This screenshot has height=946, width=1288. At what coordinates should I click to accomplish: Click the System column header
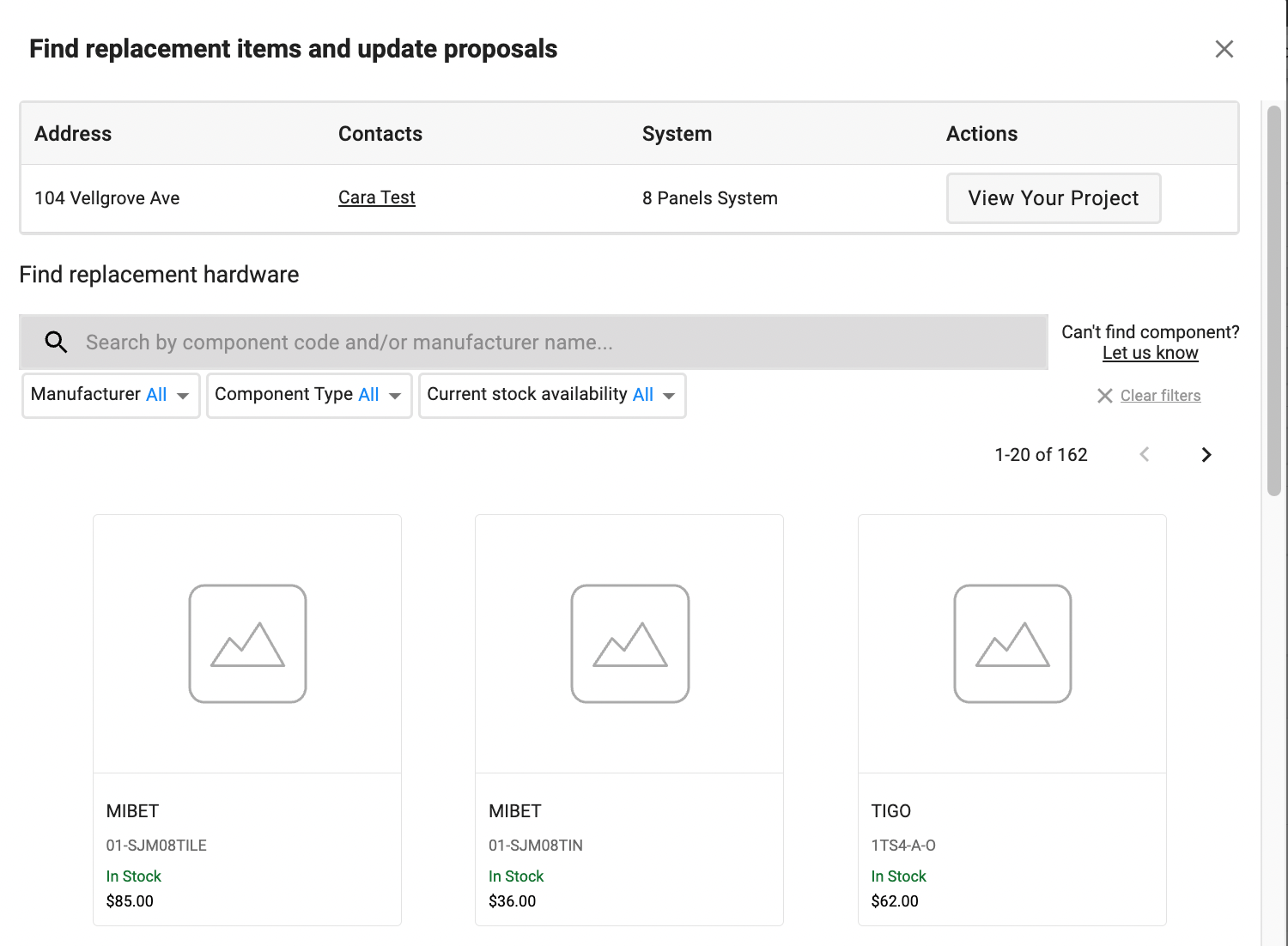point(677,134)
